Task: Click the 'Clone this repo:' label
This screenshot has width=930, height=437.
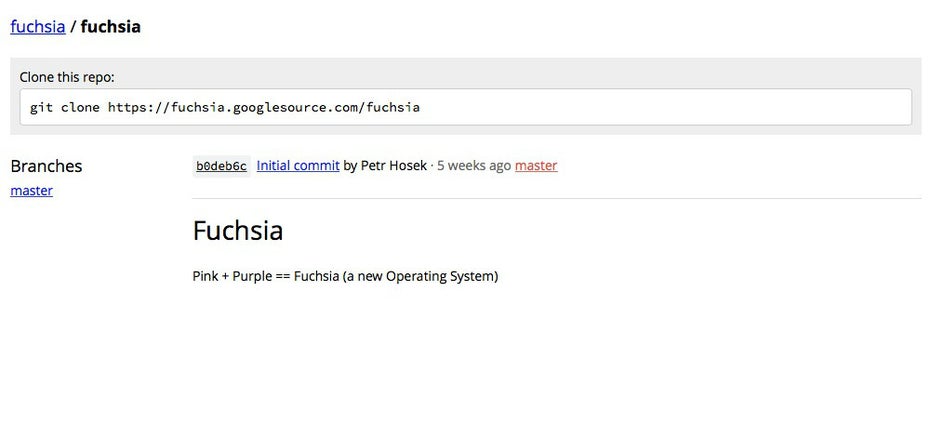Action: [67, 77]
